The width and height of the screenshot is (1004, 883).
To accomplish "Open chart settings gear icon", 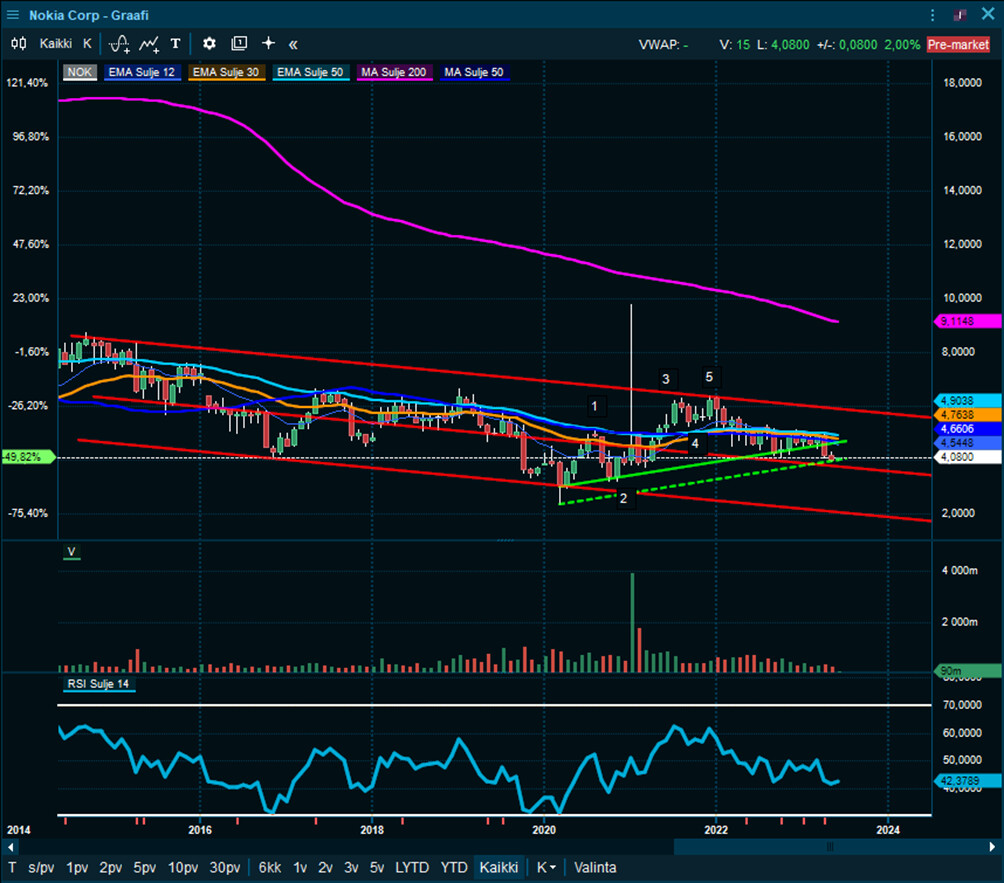I will pyautogui.click(x=209, y=44).
